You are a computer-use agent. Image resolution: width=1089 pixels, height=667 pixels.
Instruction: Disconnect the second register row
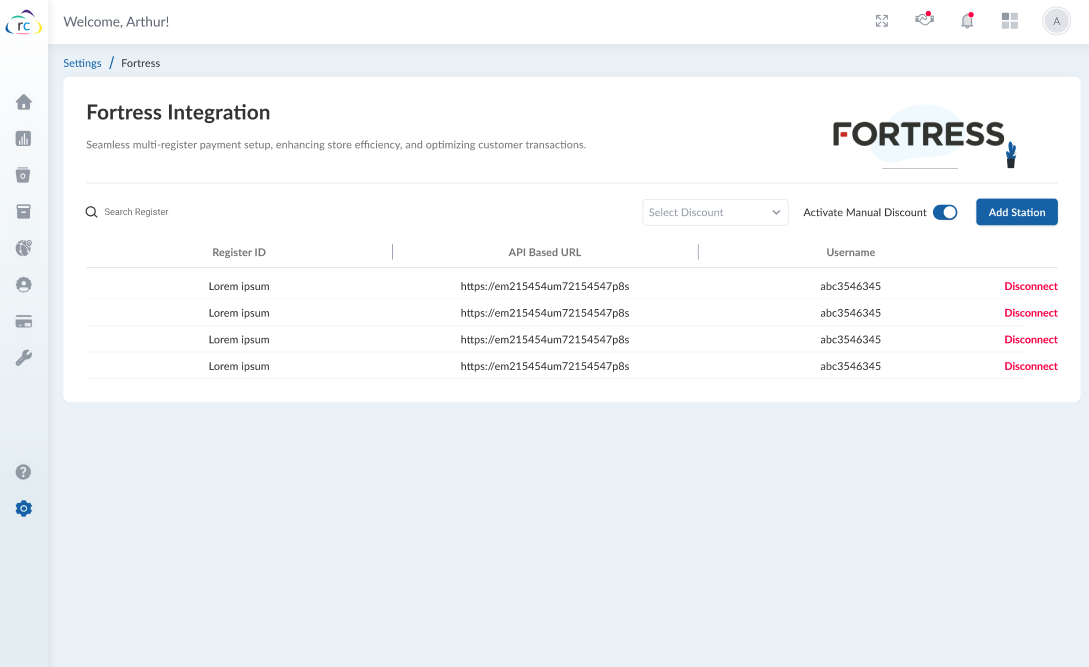coord(1031,313)
